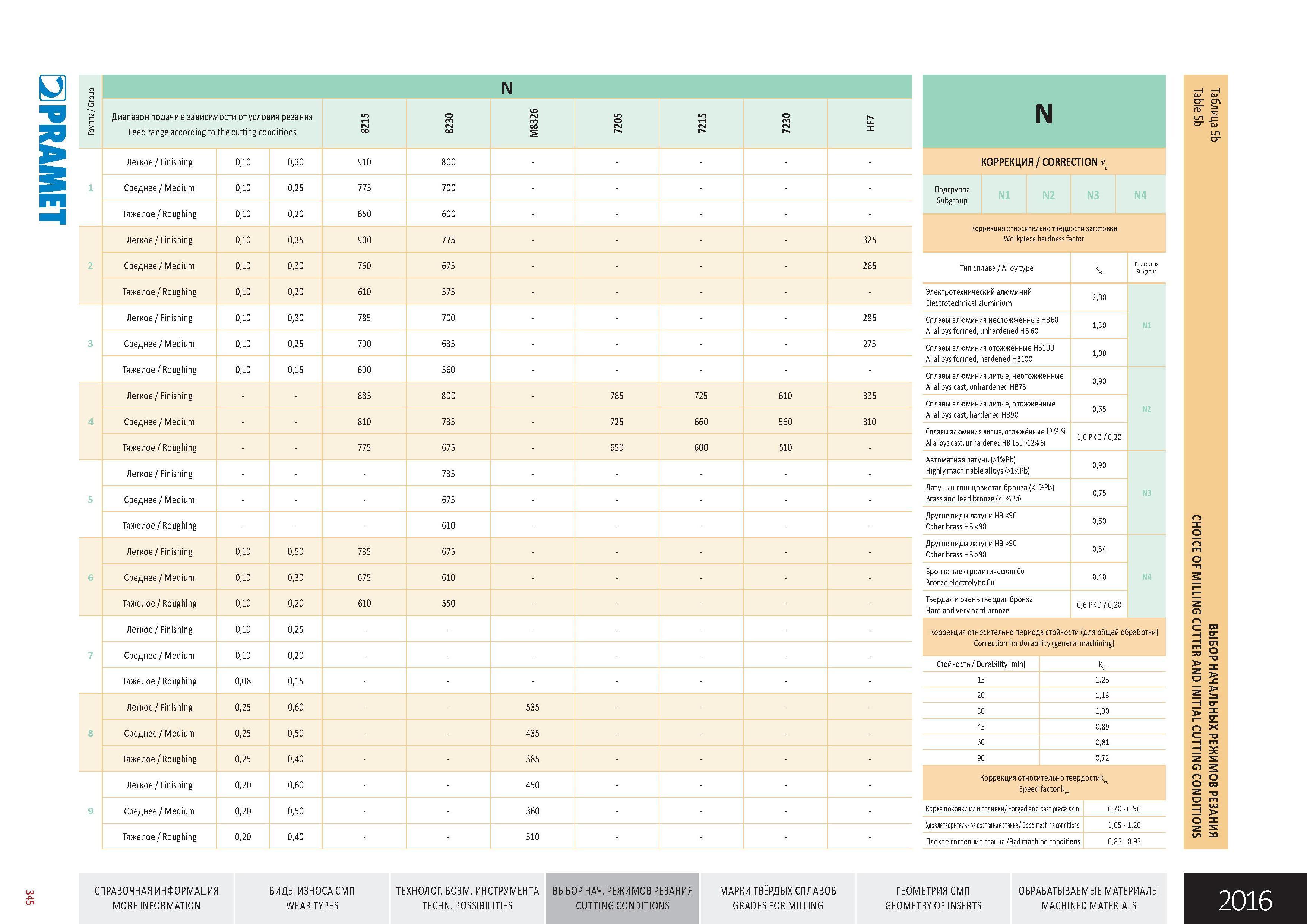
Task: Select the N1 subgroup header cell
Action: click(x=1004, y=195)
